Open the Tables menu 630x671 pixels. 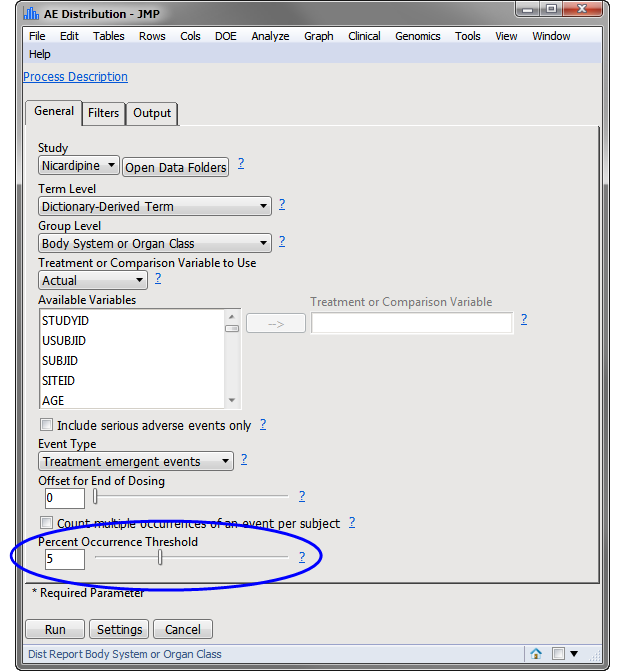[109, 36]
